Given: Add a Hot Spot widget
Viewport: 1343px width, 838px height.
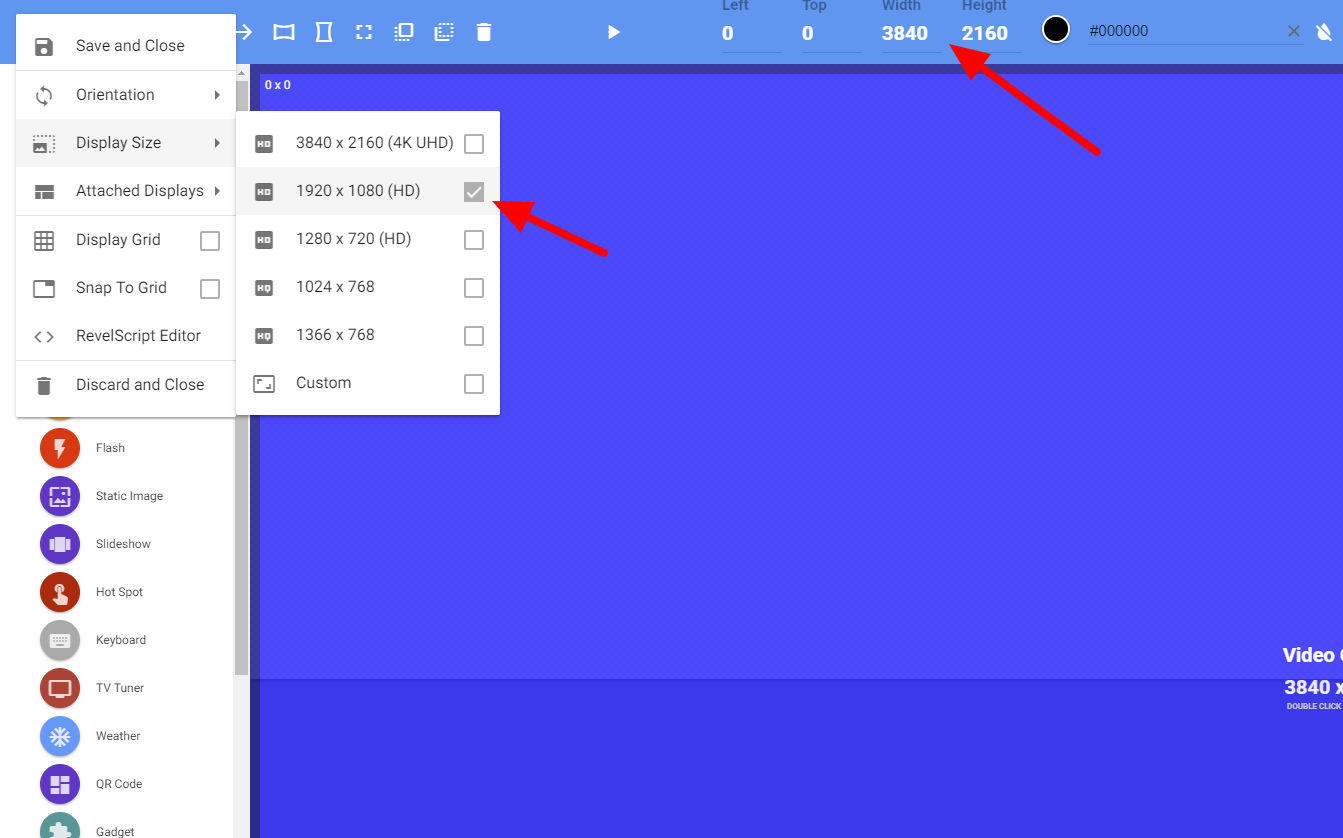Looking at the screenshot, I should (x=59, y=591).
